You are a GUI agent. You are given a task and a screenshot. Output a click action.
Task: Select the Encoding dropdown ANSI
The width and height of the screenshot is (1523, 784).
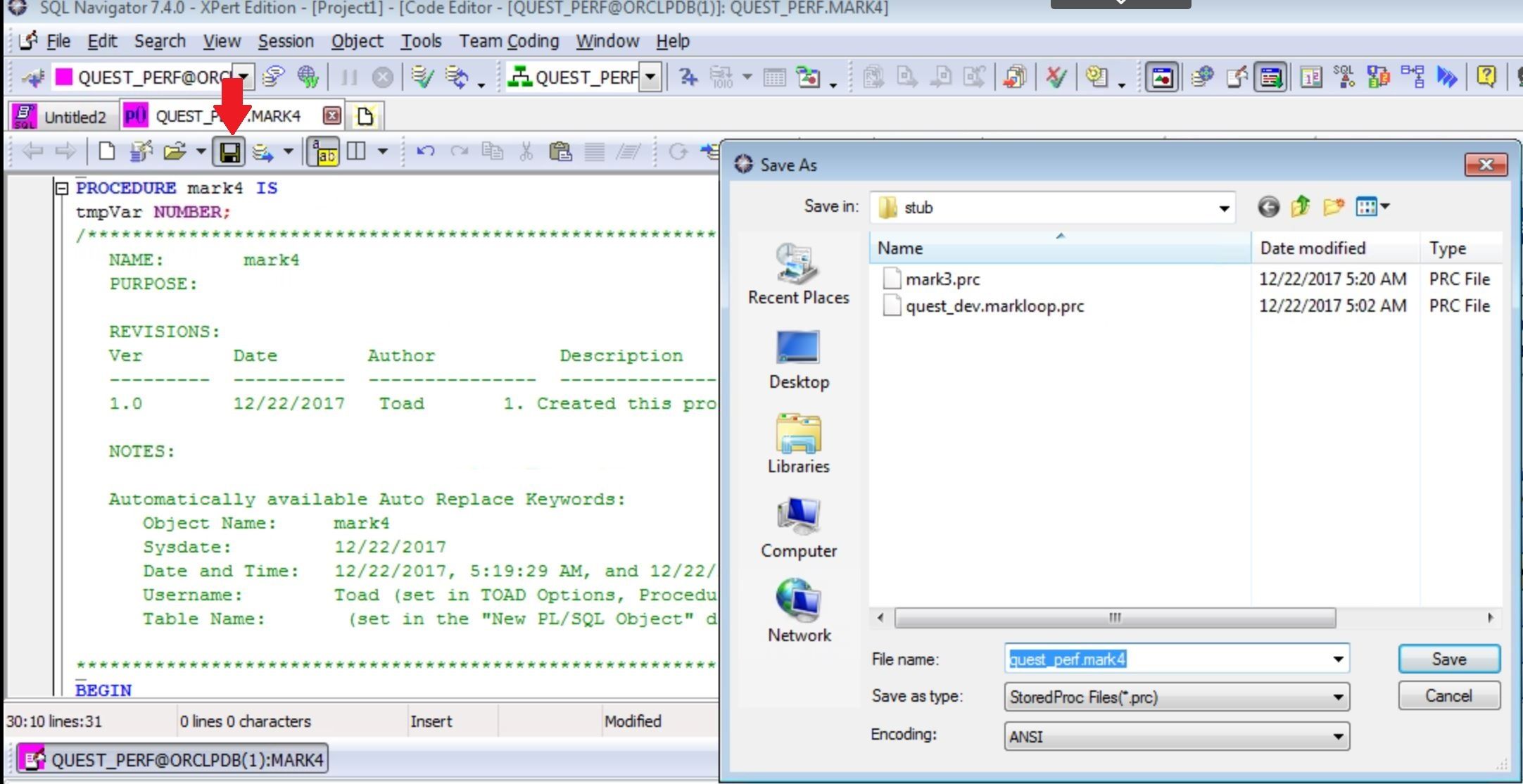click(x=1176, y=733)
